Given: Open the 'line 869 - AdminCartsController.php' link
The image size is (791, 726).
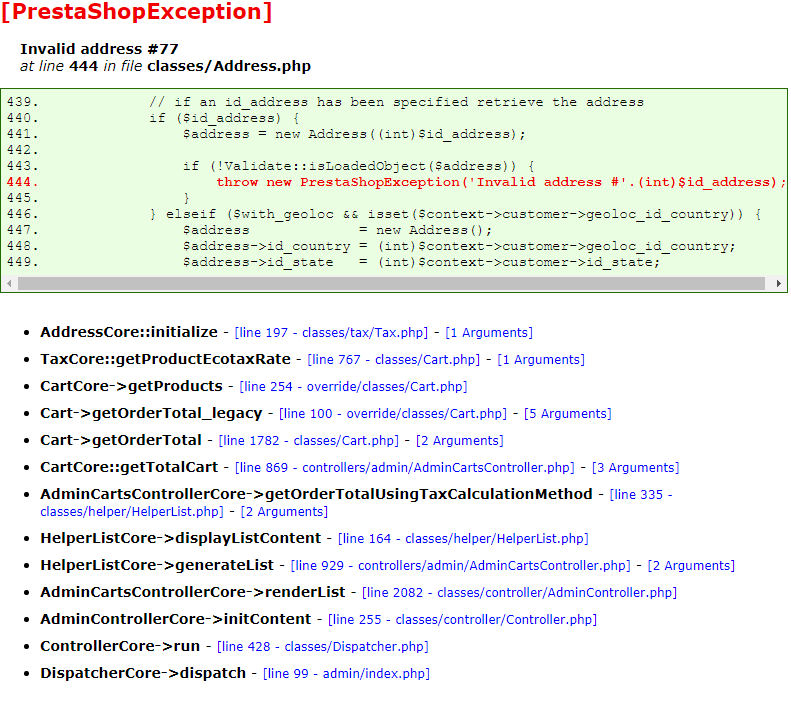Looking at the screenshot, I should pos(405,468).
